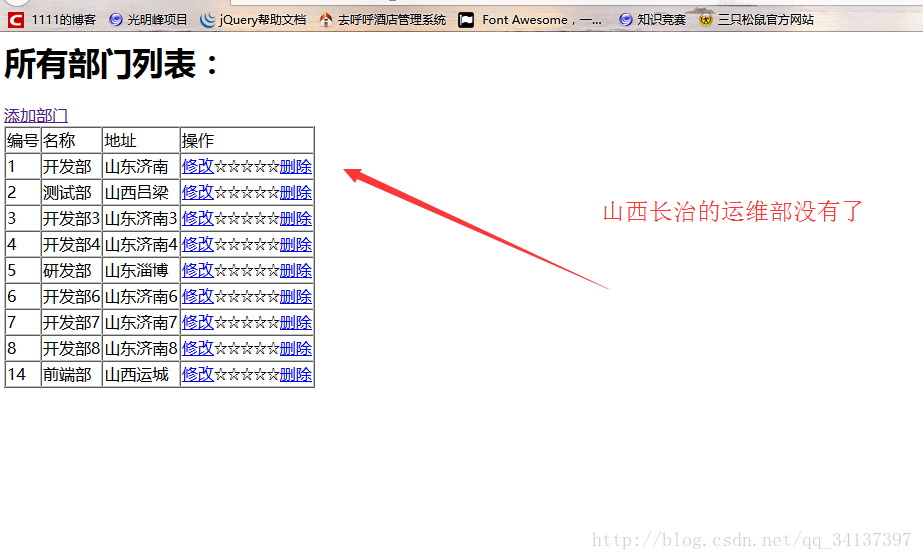Image resolution: width=923 pixels, height=560 pixels.
Task: Click 修改 for 开发部 山东济南 row
Action: click(x=198, y=167)
